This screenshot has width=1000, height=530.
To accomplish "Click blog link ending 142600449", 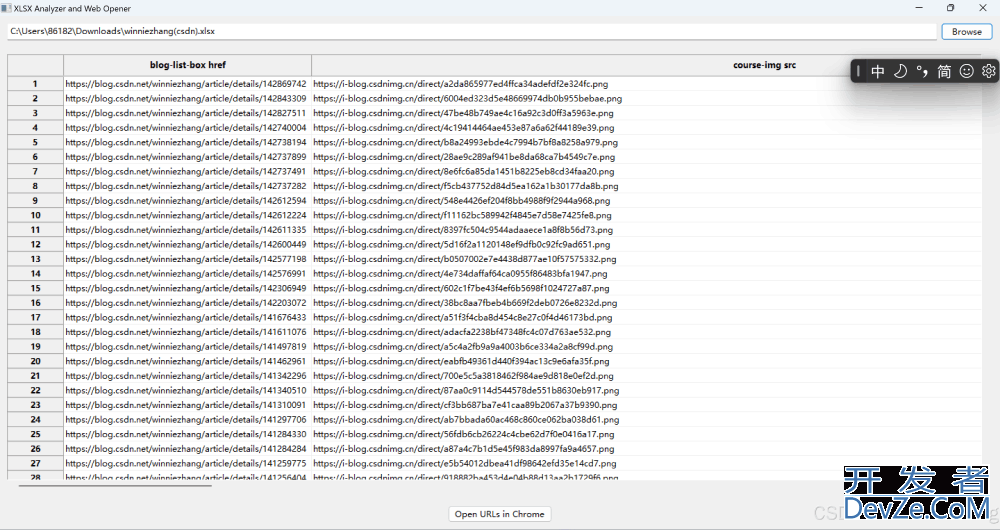I will tap(186, 244).
